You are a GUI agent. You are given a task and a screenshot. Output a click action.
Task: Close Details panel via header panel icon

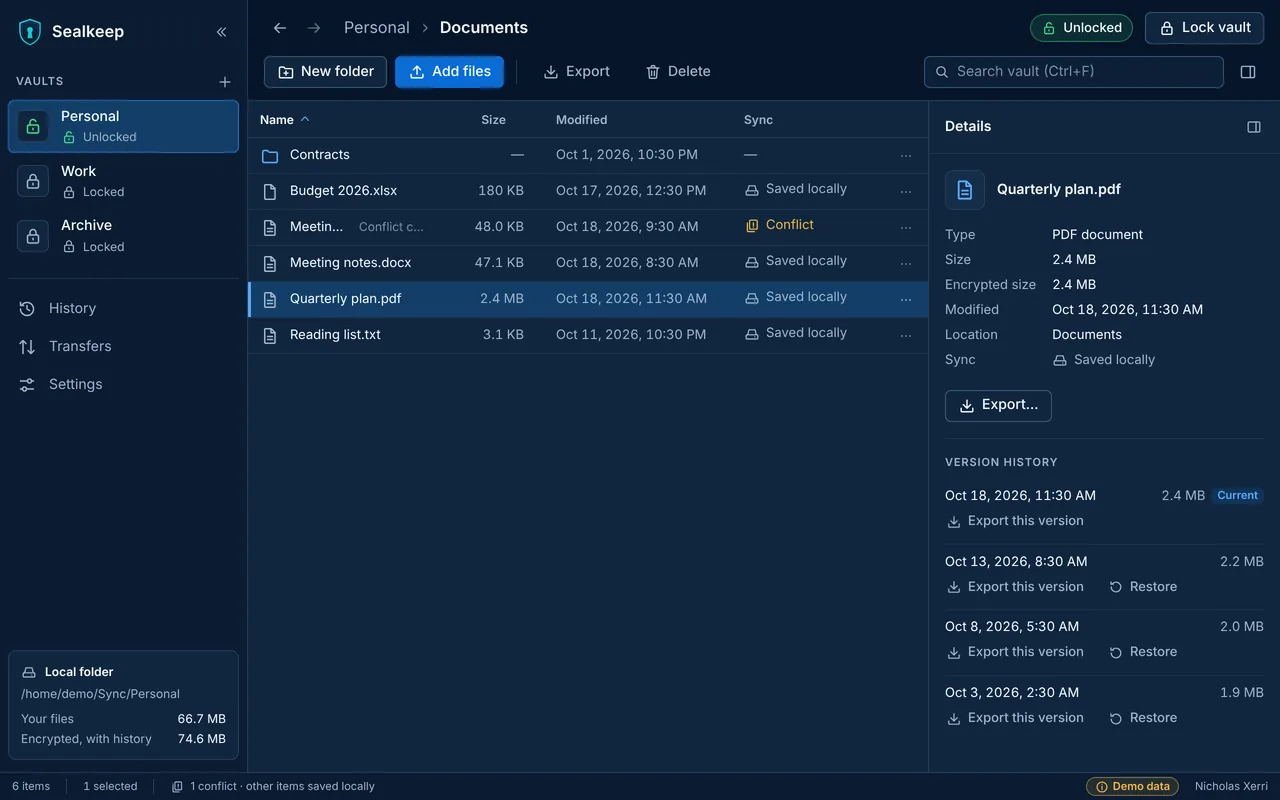pos(1254,127)
